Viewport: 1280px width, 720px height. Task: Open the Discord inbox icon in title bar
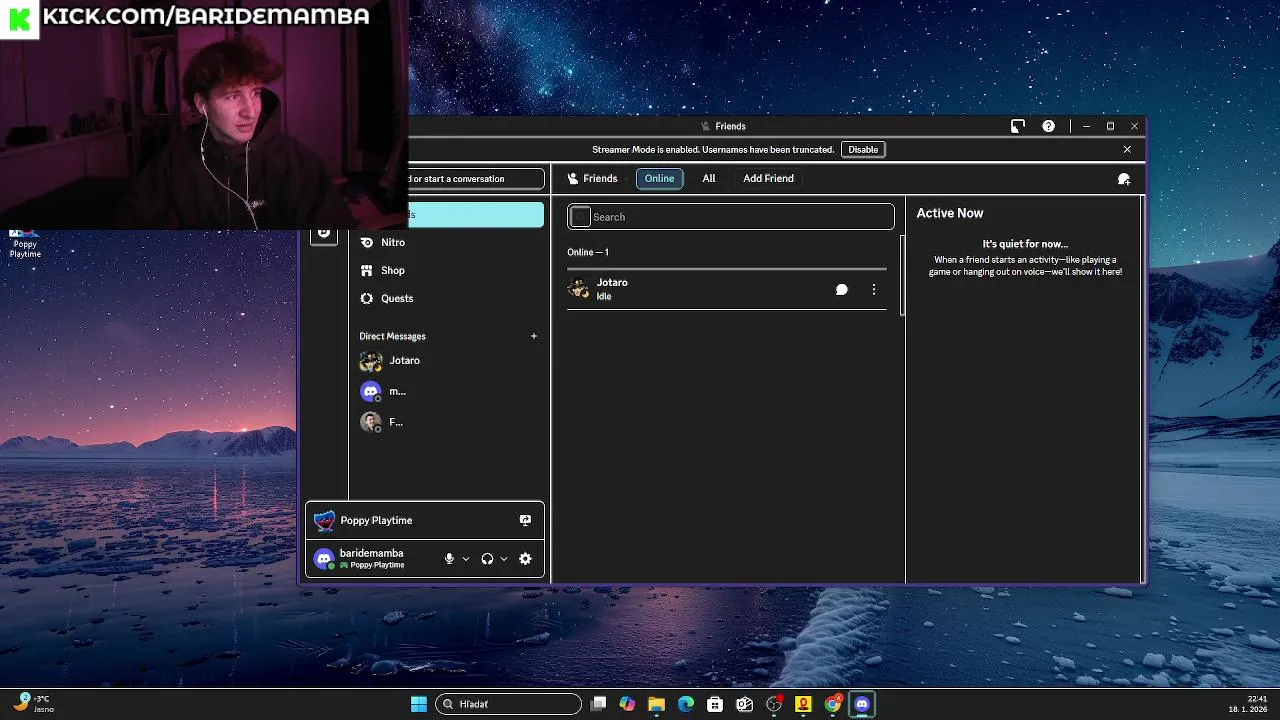pyautogui.click(x=1018, y=126)
